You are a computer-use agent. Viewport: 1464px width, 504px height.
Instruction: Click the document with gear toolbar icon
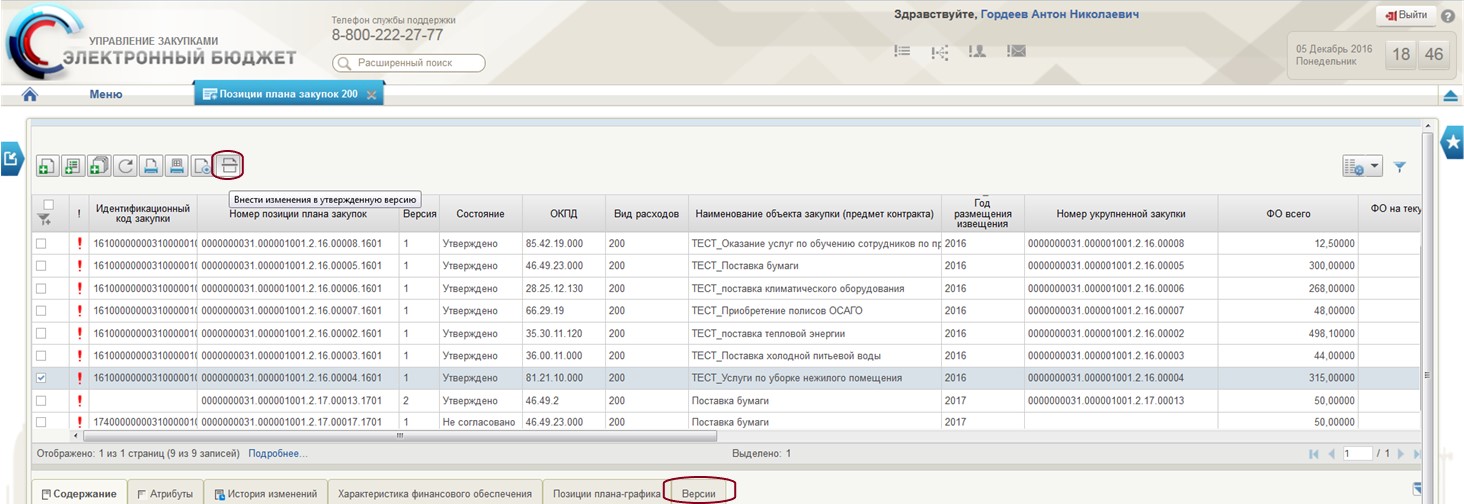(202, 166)
